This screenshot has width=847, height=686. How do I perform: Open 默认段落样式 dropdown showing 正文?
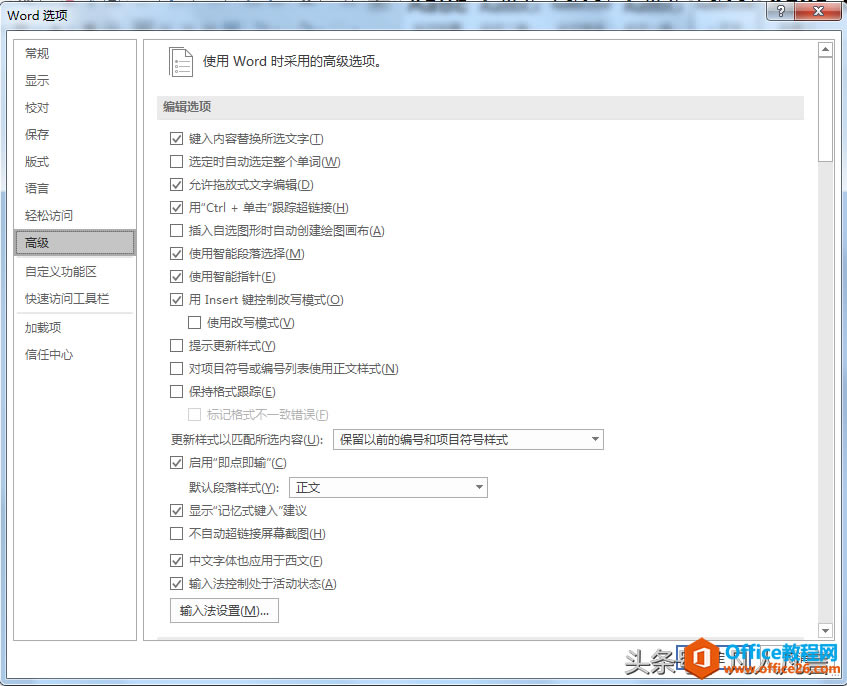pos(388,488)
